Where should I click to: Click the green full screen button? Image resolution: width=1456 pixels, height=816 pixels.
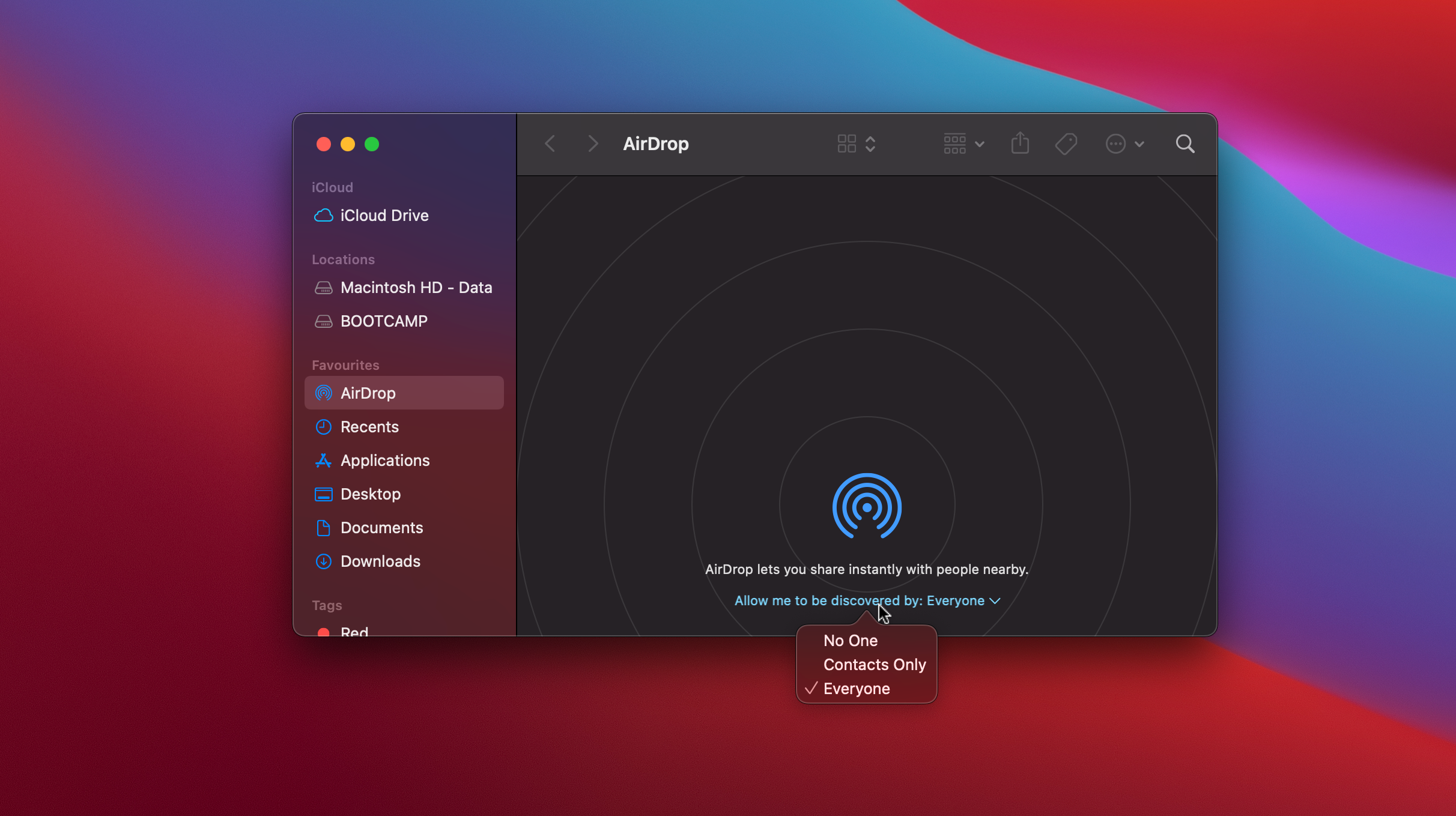pos(372,144)
